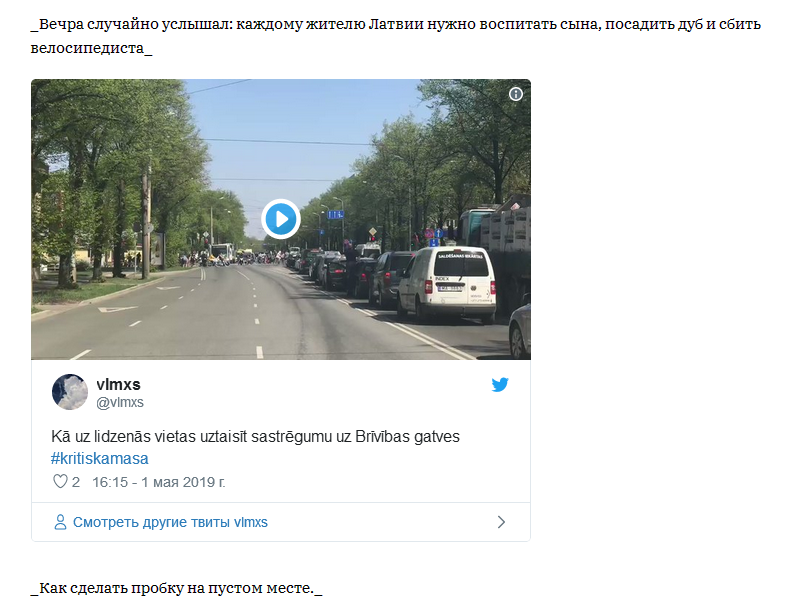Click the caption Как сделать пробку на пустом месте

[176, 588]
